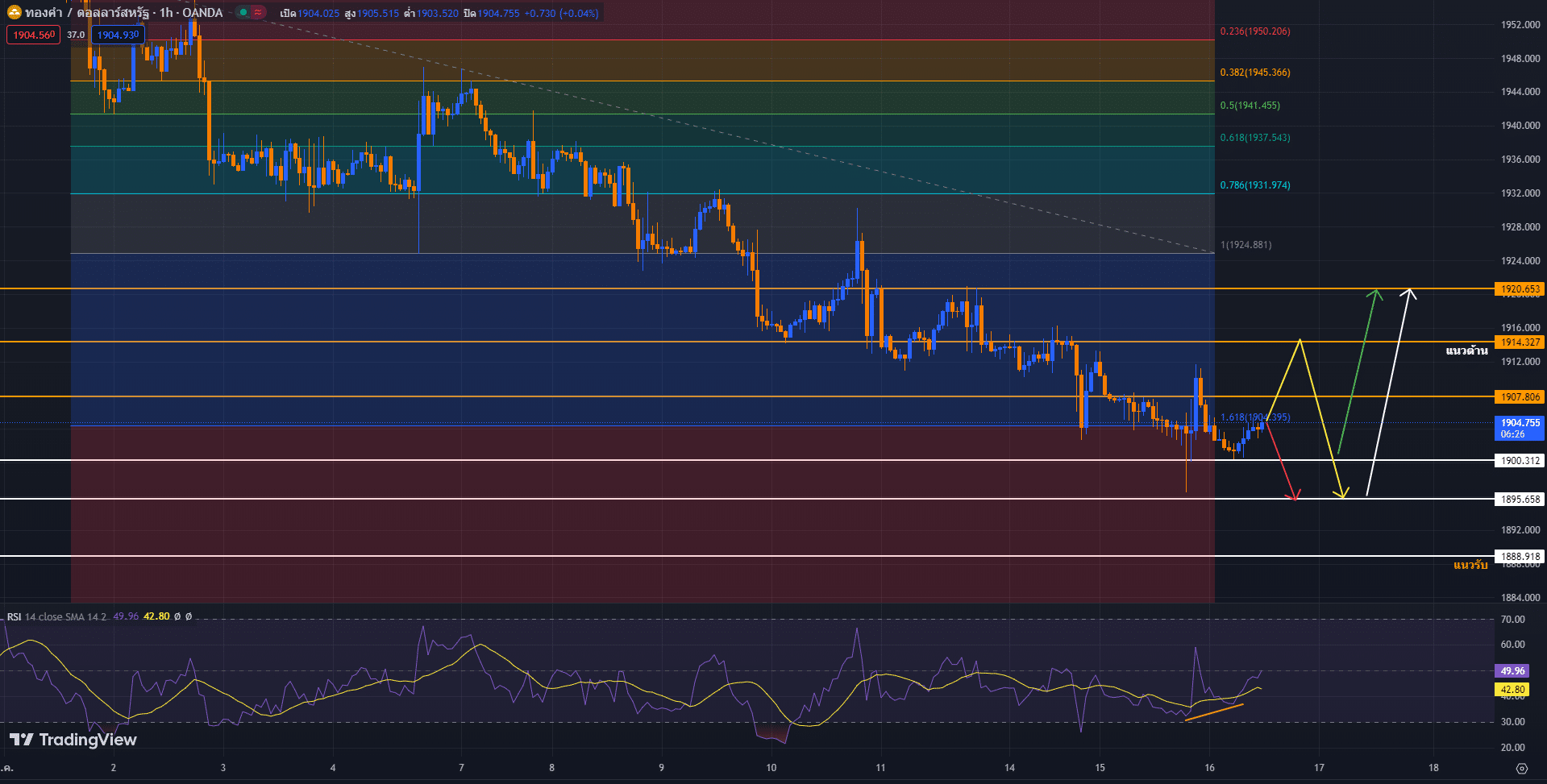The height and width of the screenshot is (784, 1547).
Task: Click the purple RSI value 49.96 label
Action: point(1512,670)
